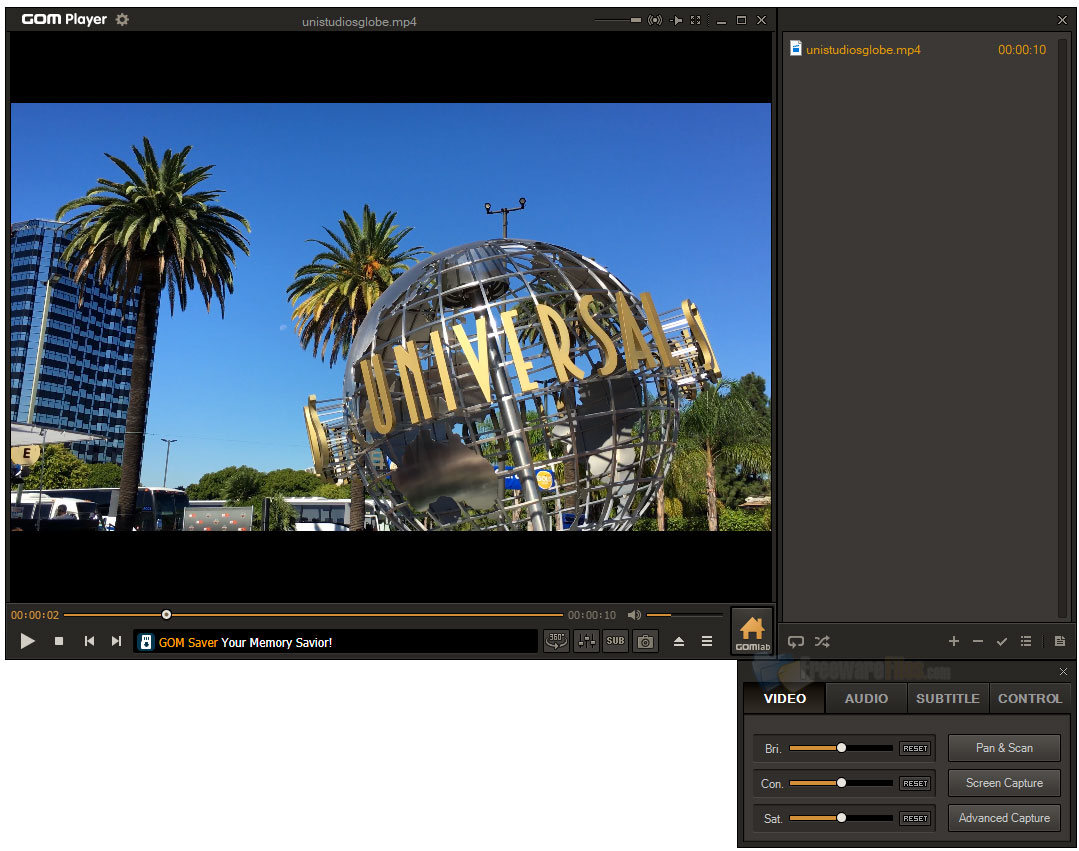Switch to the CONTROL tab
The width and height of the screenshot is (1079, 851).
coord(1030,698)
